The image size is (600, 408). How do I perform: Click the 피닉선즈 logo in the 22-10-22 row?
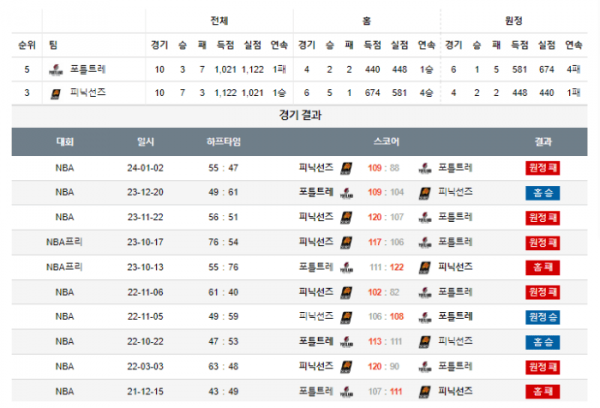click(x=424, y=341)
